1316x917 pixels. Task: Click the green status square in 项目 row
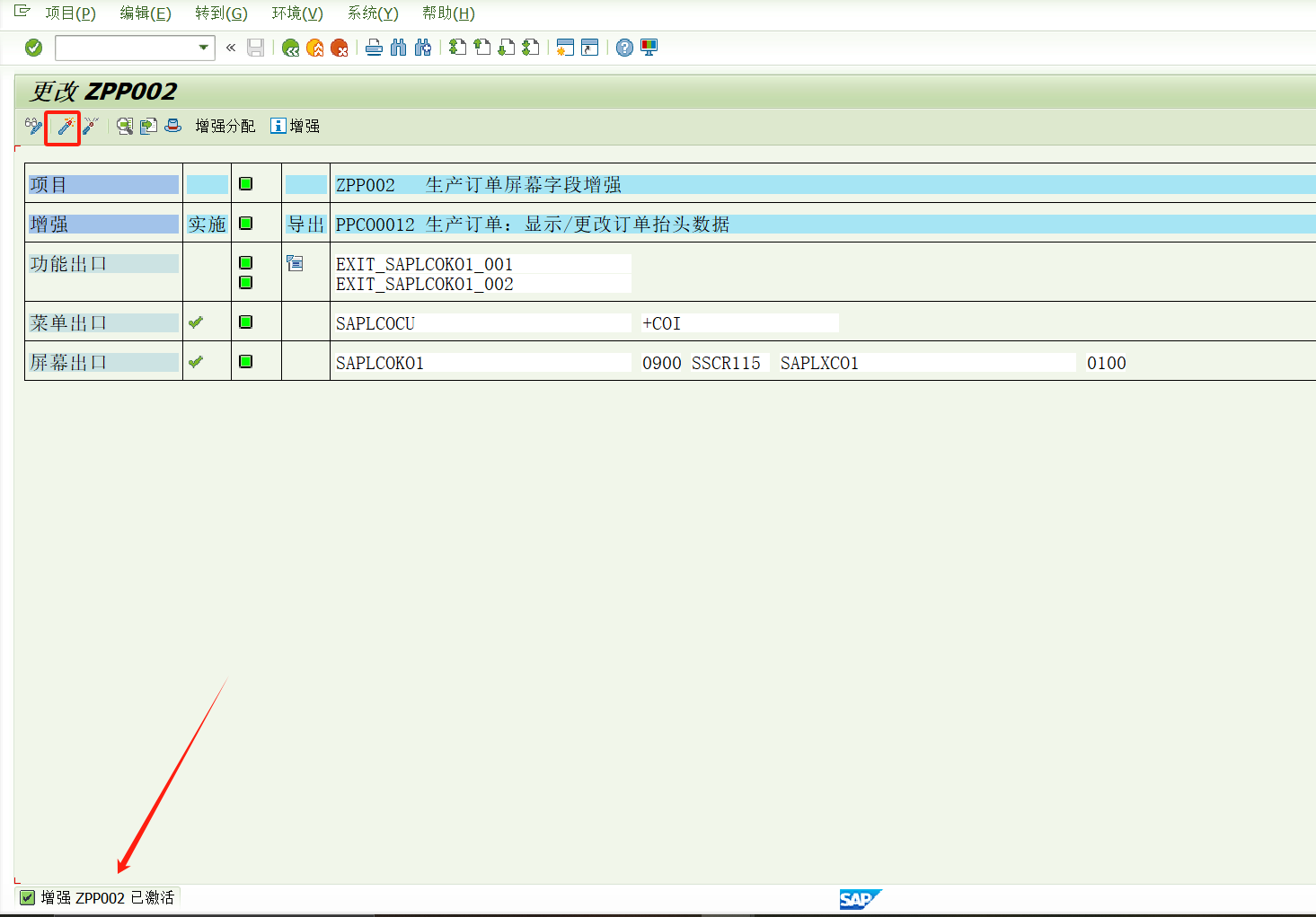click(246, 184)
